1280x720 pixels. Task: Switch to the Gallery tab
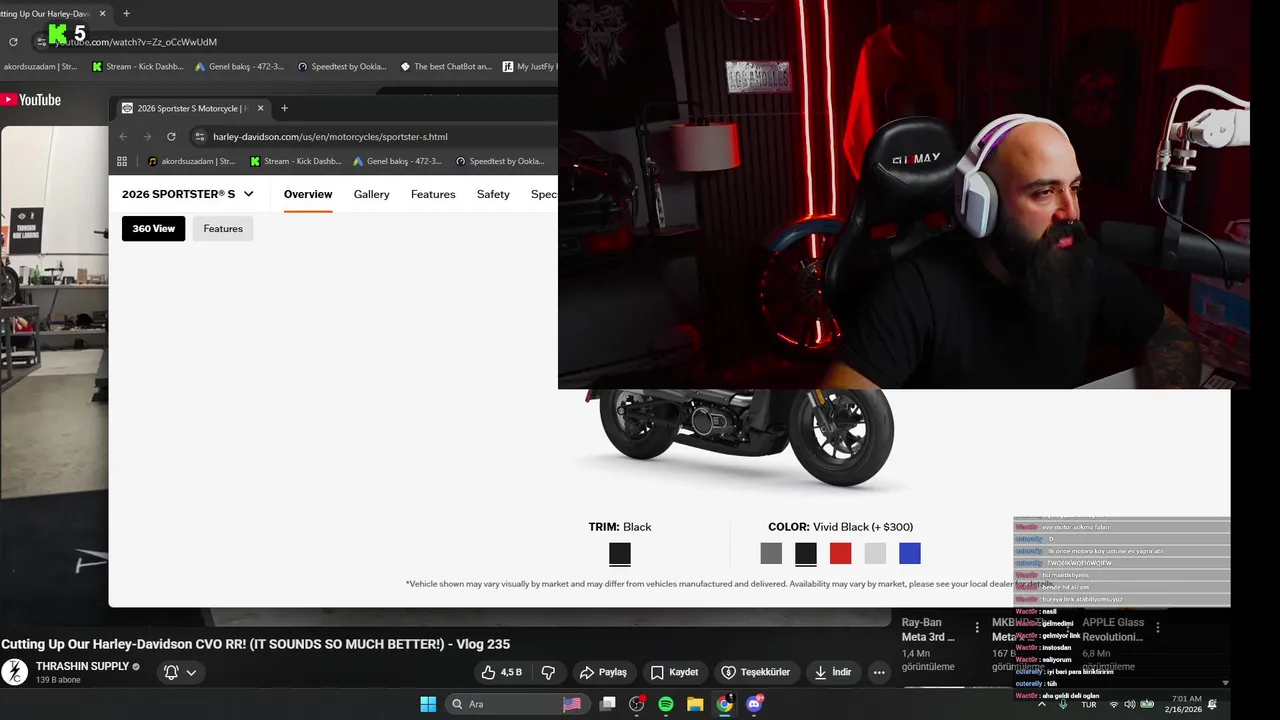click(371, 194)
